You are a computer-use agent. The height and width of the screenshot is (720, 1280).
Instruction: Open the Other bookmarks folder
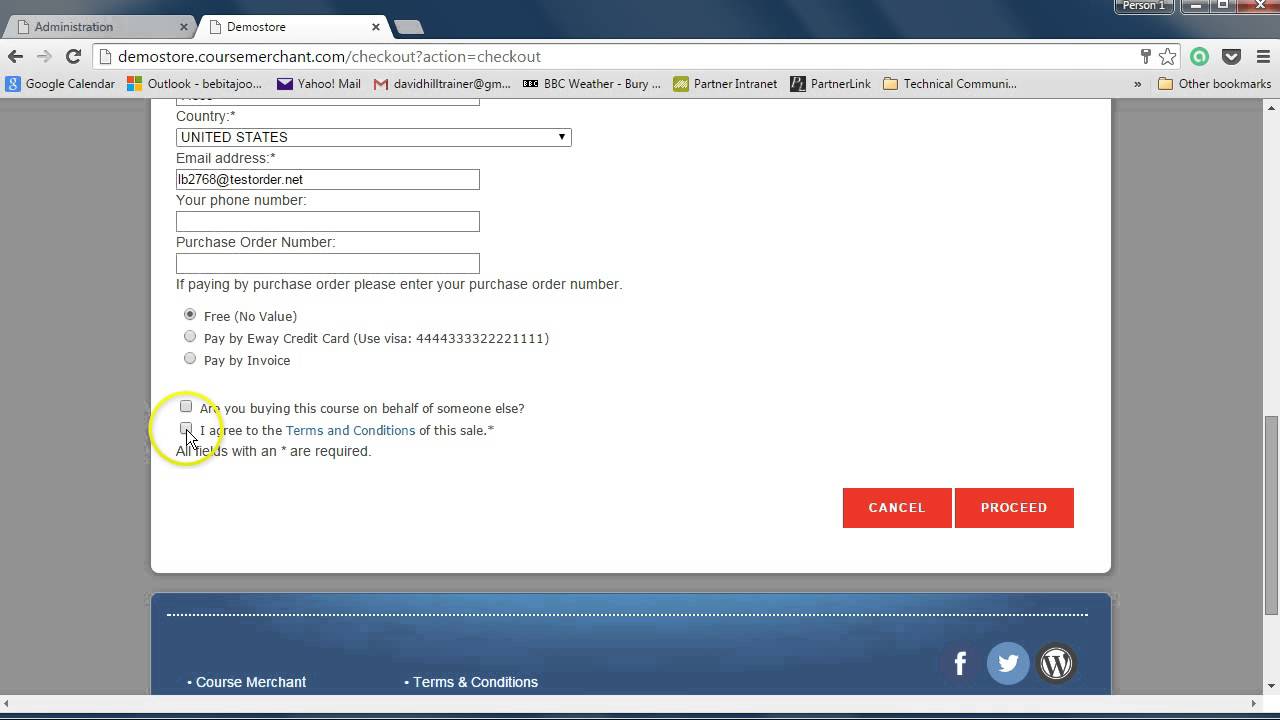[1214, 84]
